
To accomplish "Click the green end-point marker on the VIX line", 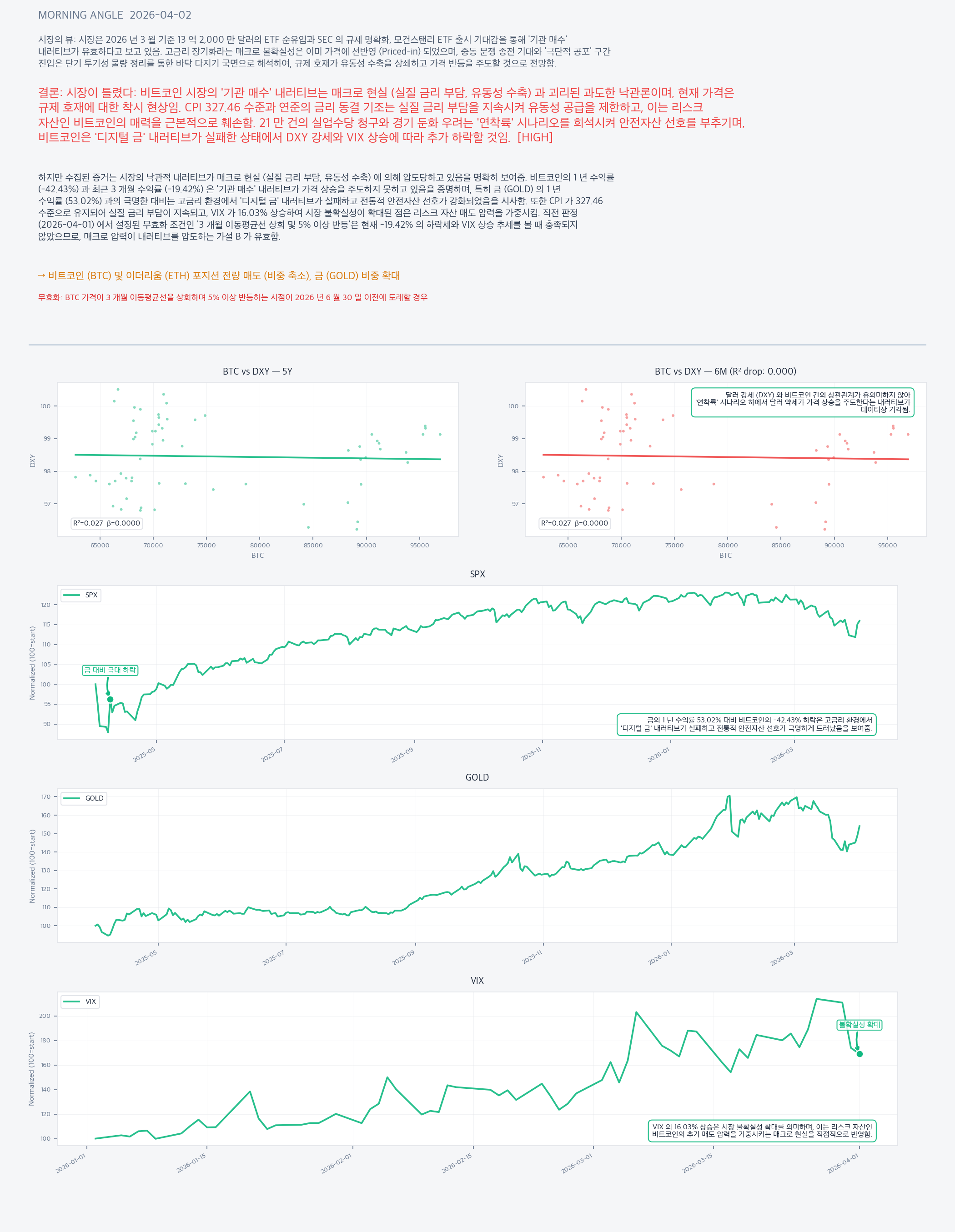I will click(859, 1054).
